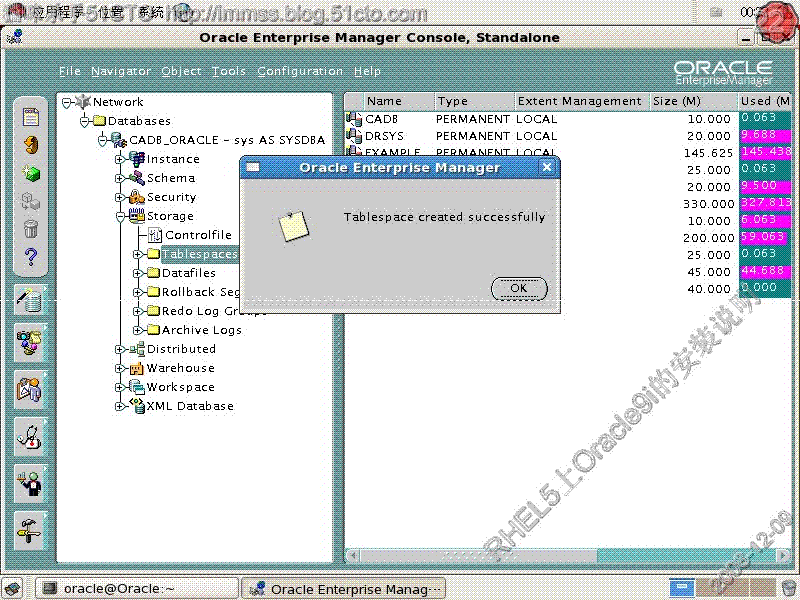Select the Controlfile tree item
This screenshot has height=600, width=800.
coord(198,235)
